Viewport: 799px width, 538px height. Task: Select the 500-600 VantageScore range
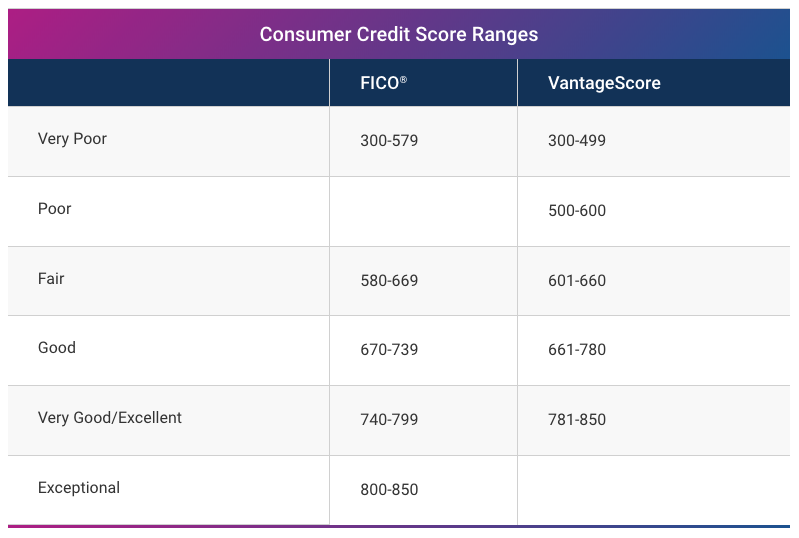[577, 211]
